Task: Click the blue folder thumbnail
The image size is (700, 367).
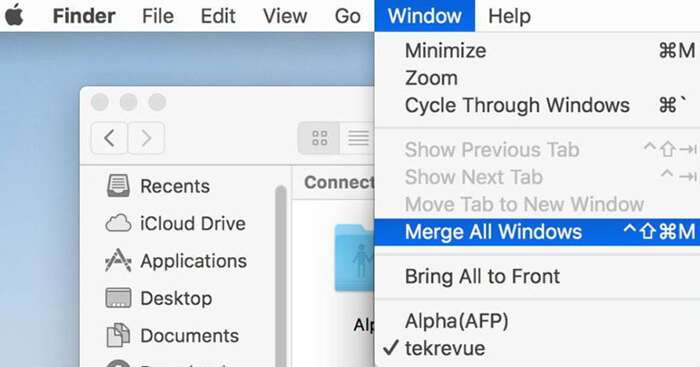Action: click(354, 258)
